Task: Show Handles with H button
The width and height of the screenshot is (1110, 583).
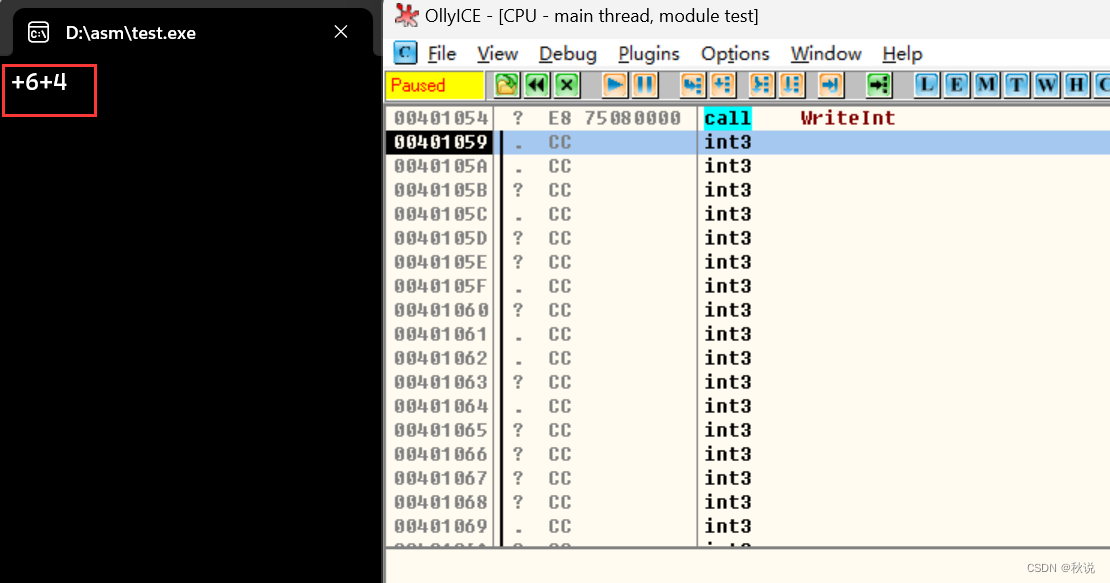Action: click(x=1077, y=86)
